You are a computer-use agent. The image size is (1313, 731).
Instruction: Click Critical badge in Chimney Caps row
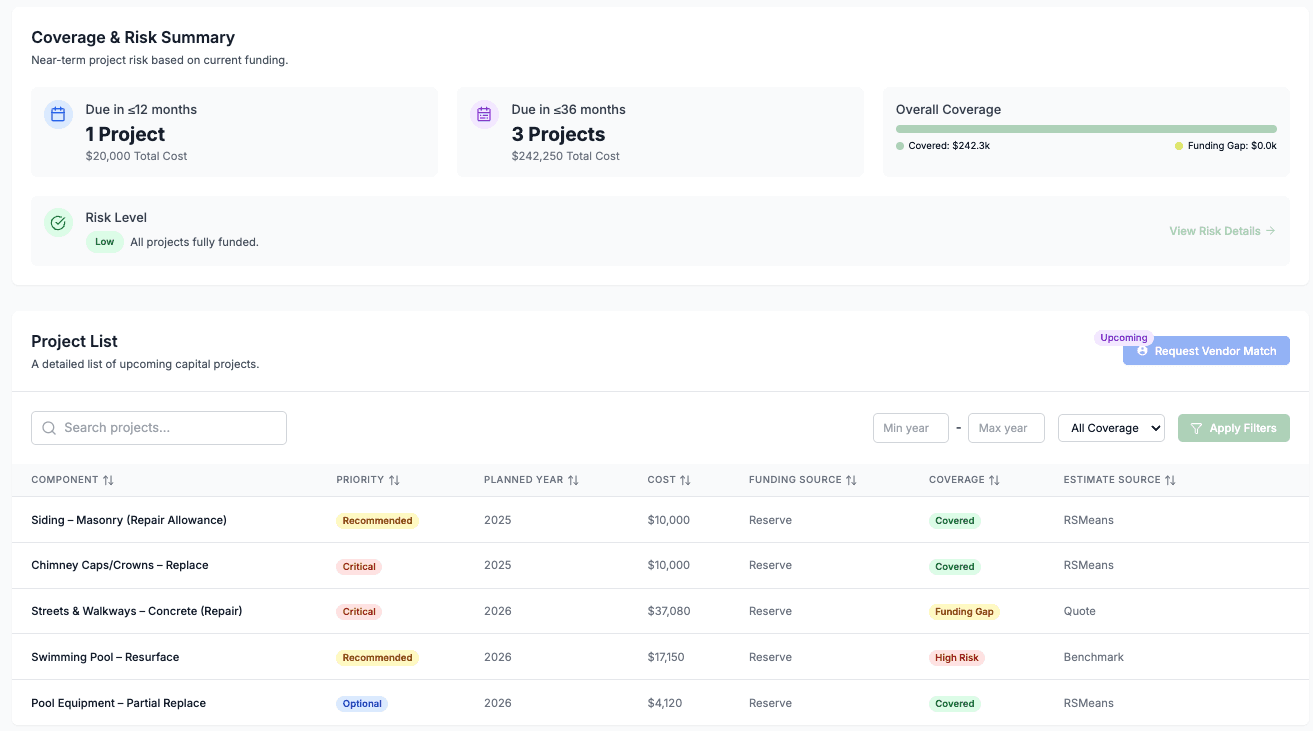pyautogui.click(x=359, y=567)
